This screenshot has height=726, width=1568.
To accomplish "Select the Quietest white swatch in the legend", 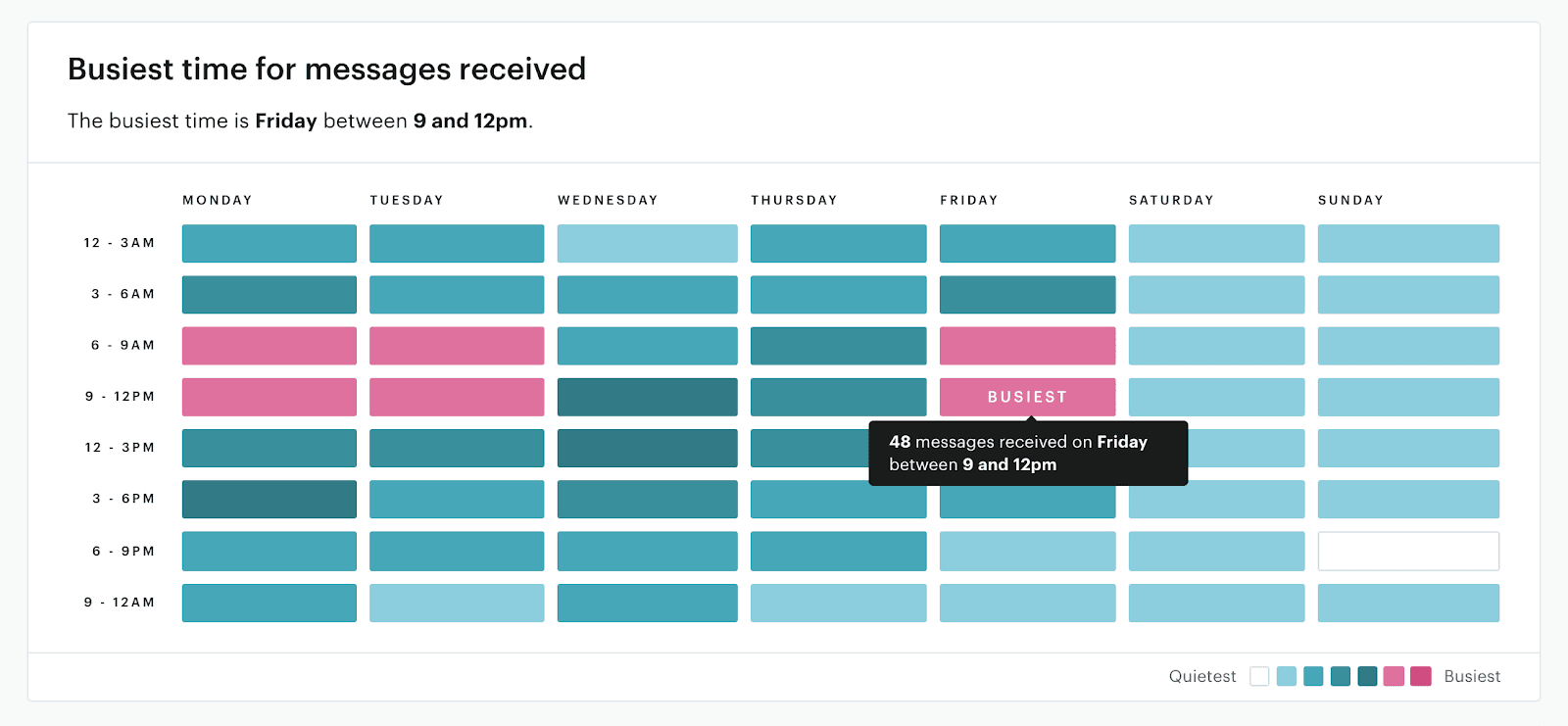I will point(1259,676).
